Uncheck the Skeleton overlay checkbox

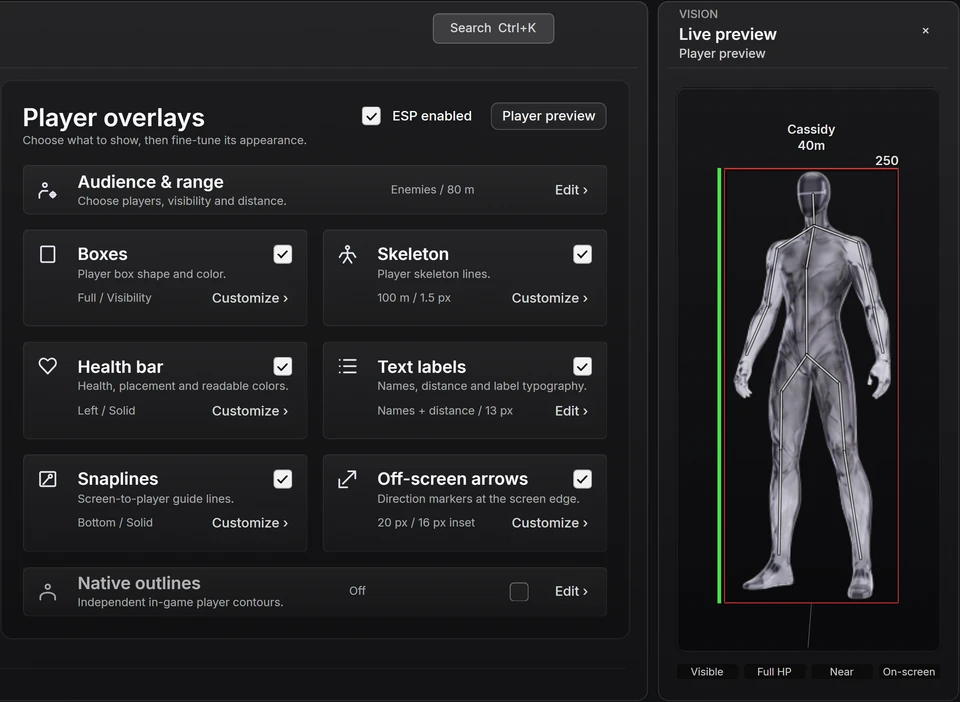[x=582, y=254]
